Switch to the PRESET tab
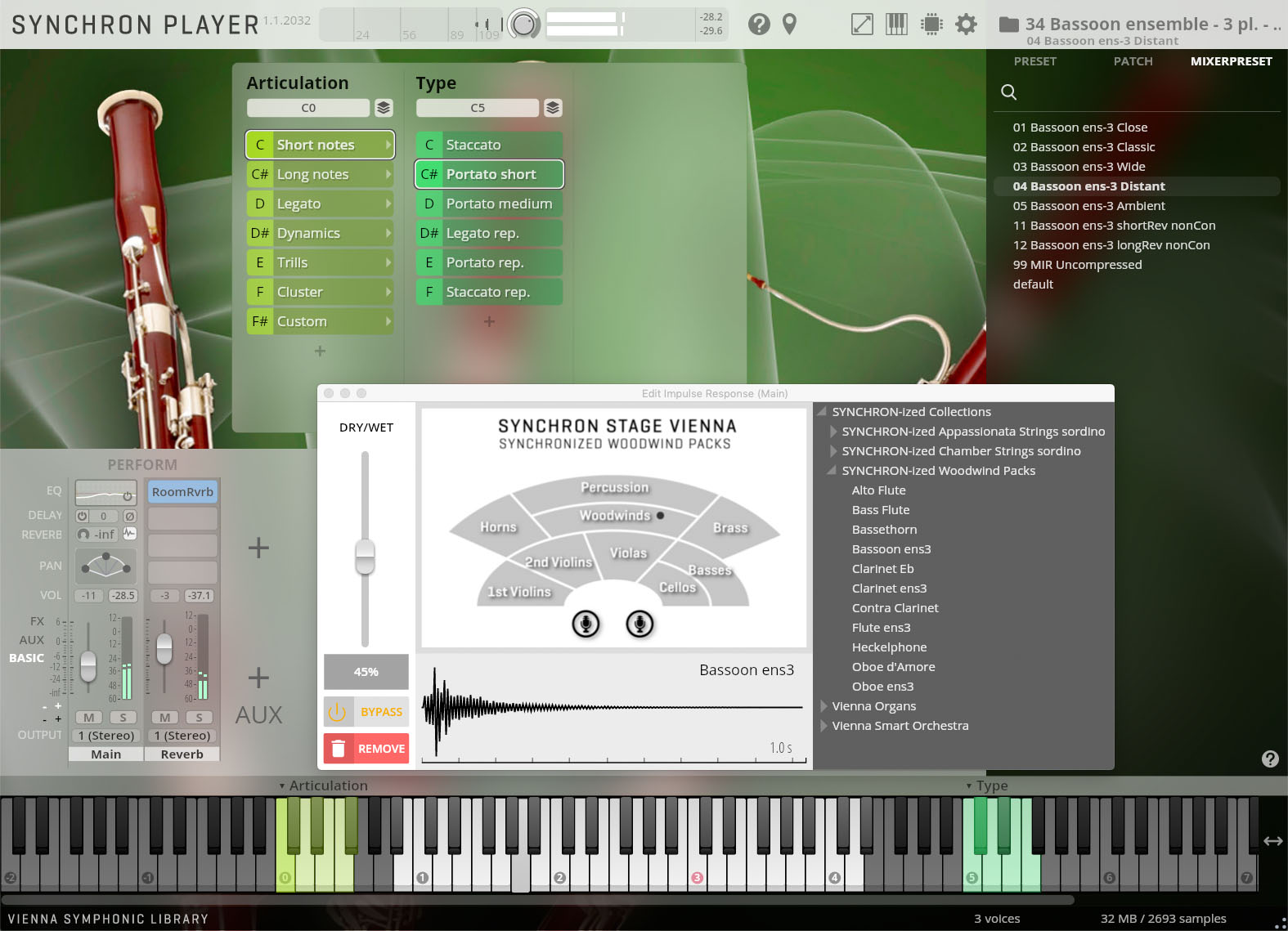1288x931 pixels. (1034, 61)
